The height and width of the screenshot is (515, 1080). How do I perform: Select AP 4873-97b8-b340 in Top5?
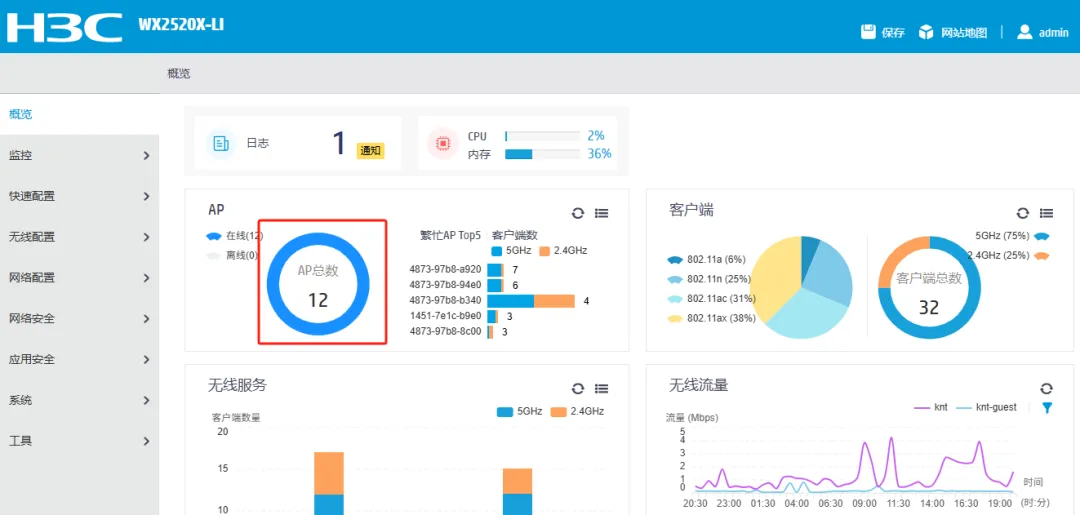pos(445,300)
